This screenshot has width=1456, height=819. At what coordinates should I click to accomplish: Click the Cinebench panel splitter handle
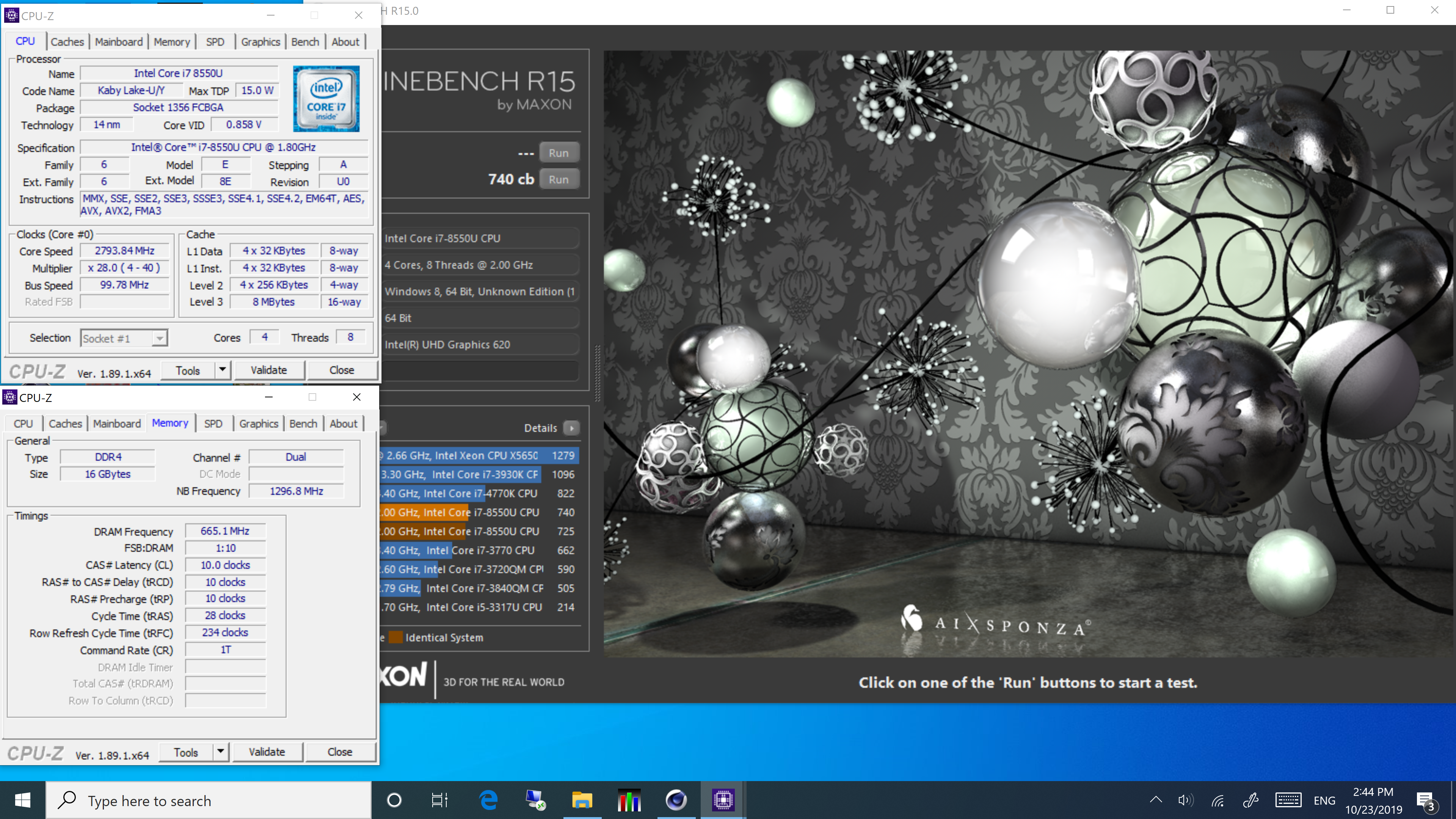(598, 373)
